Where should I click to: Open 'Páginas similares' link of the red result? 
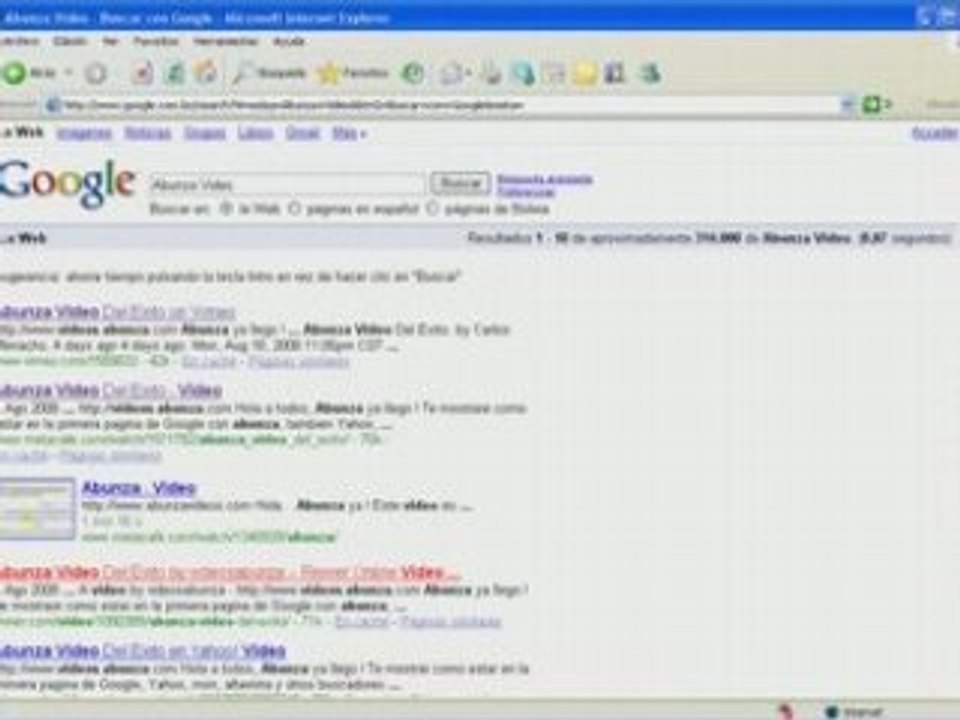450,622
